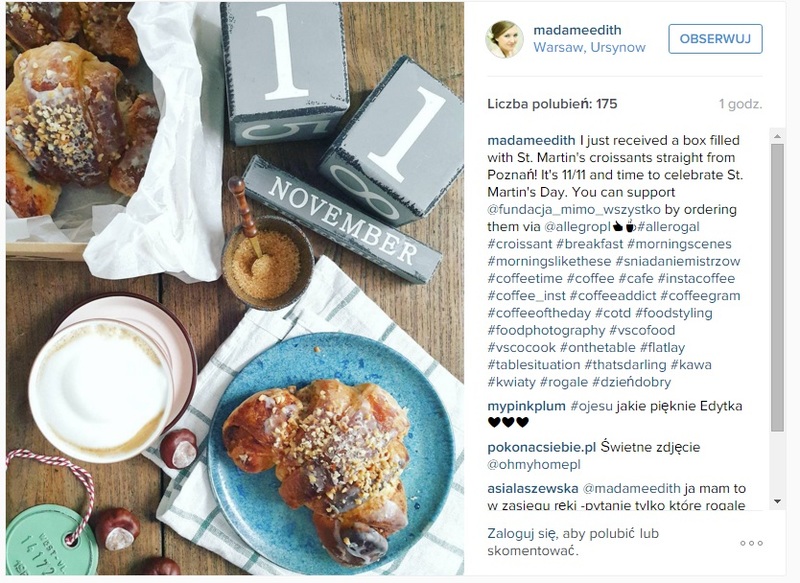Visit mypinkplum commenter profile
This screenshot has width=800, height=583.
pos(526,407)
